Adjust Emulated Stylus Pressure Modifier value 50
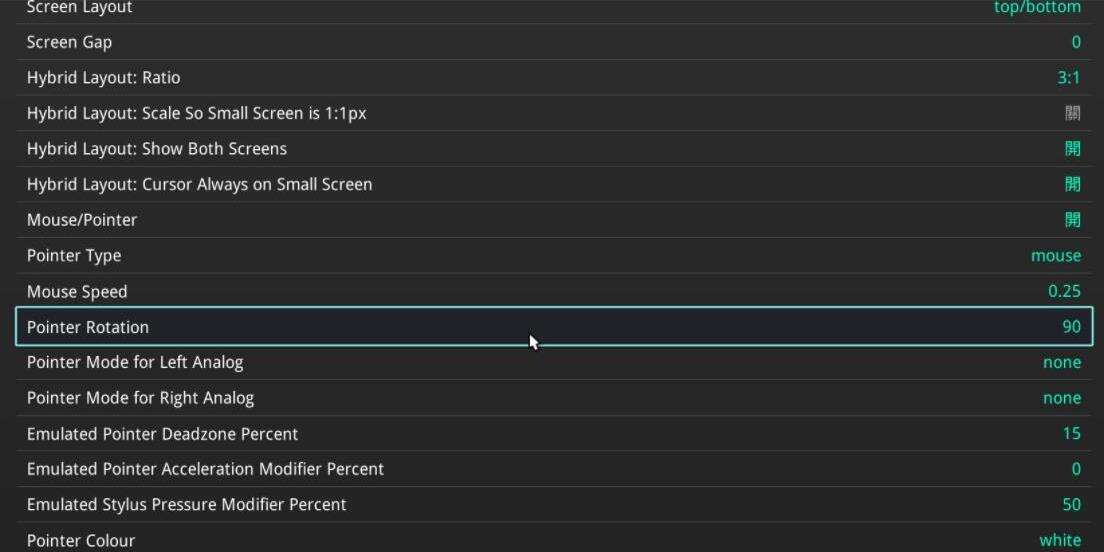The image size is (1104, 552). coord(1071,505)
